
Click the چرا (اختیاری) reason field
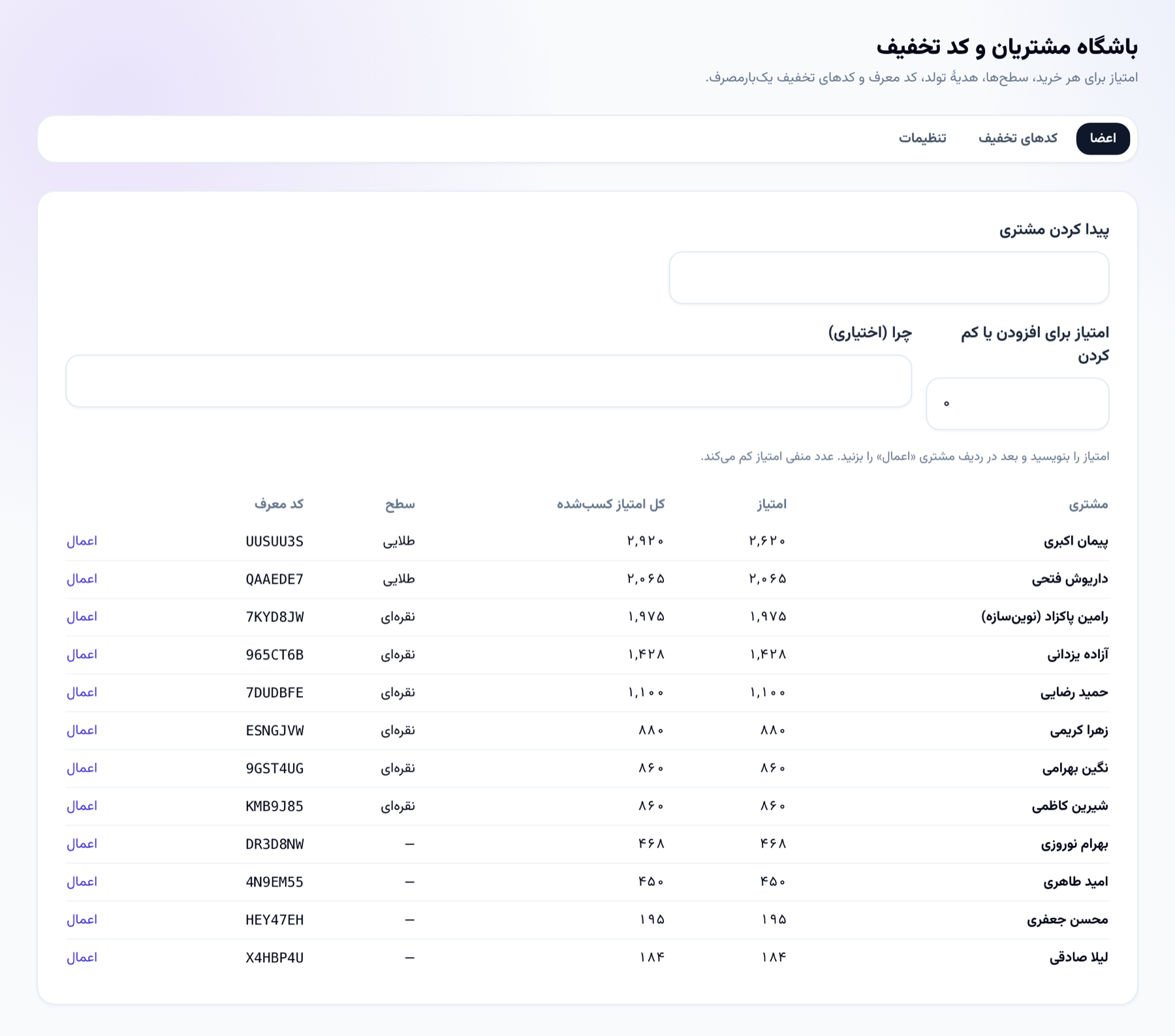pos(489,381)
